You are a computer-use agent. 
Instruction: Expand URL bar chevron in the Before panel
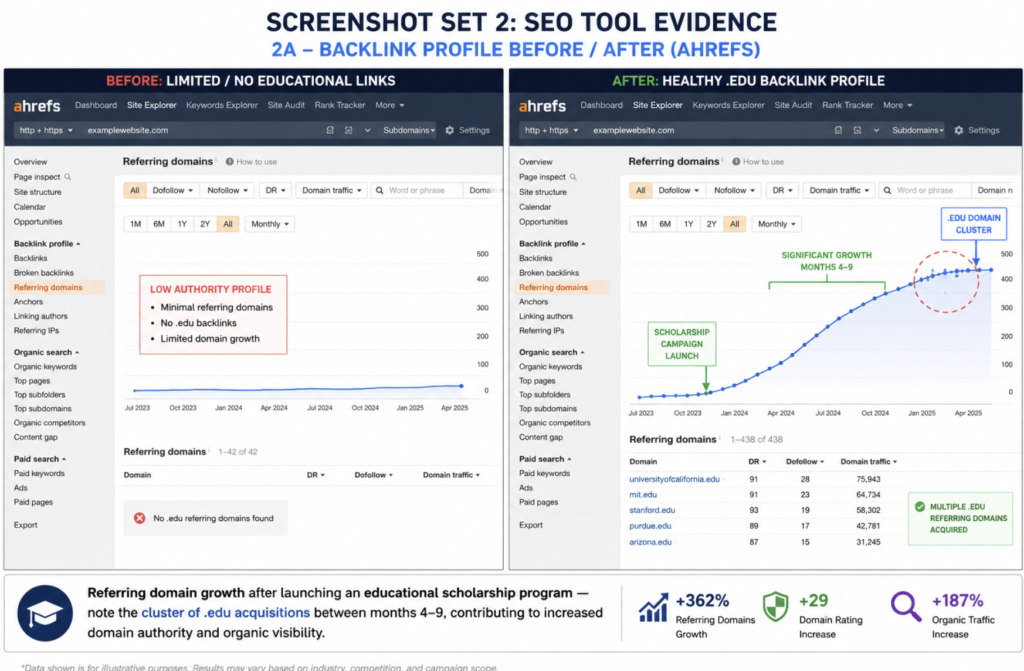coord(368,130)
